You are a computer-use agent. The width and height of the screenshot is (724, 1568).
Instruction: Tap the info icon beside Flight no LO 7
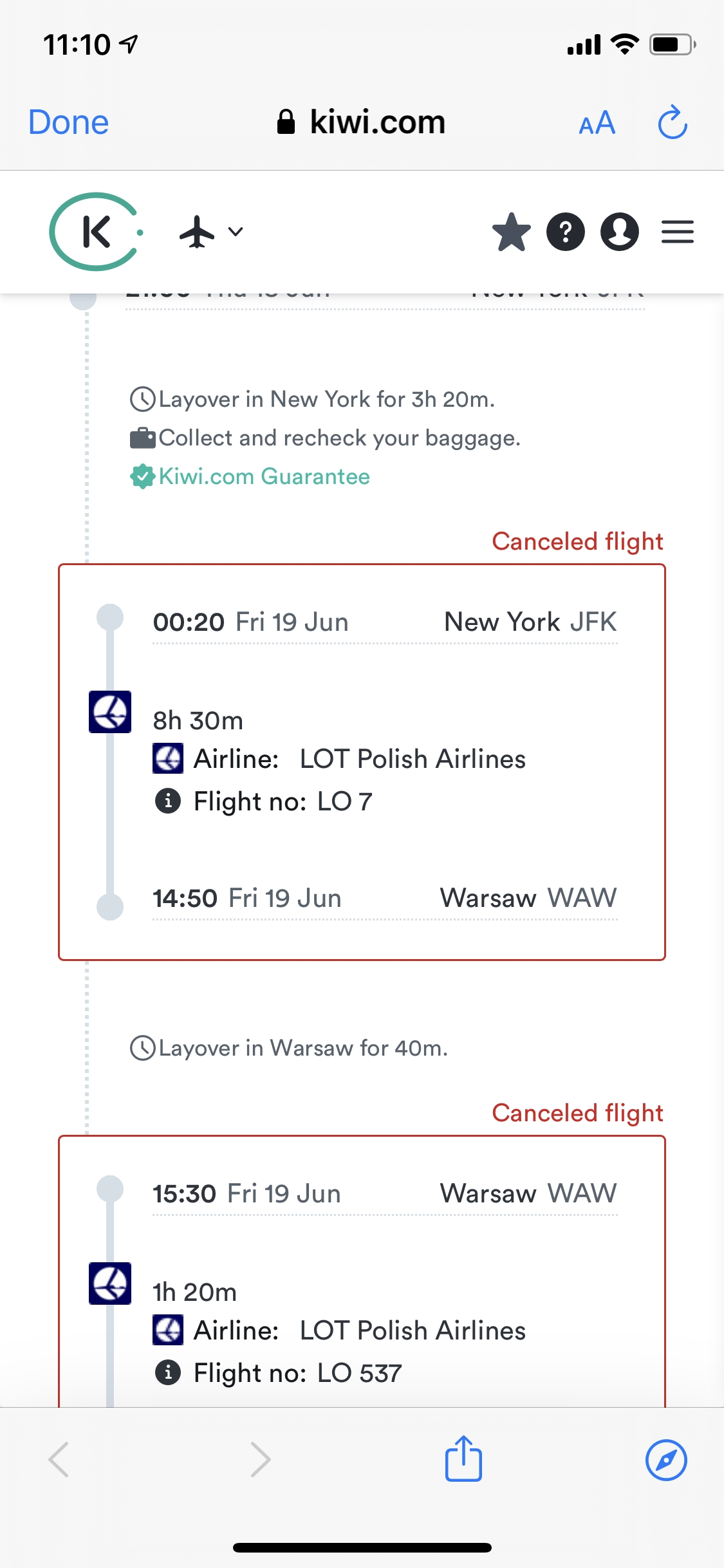coord(168,801)
